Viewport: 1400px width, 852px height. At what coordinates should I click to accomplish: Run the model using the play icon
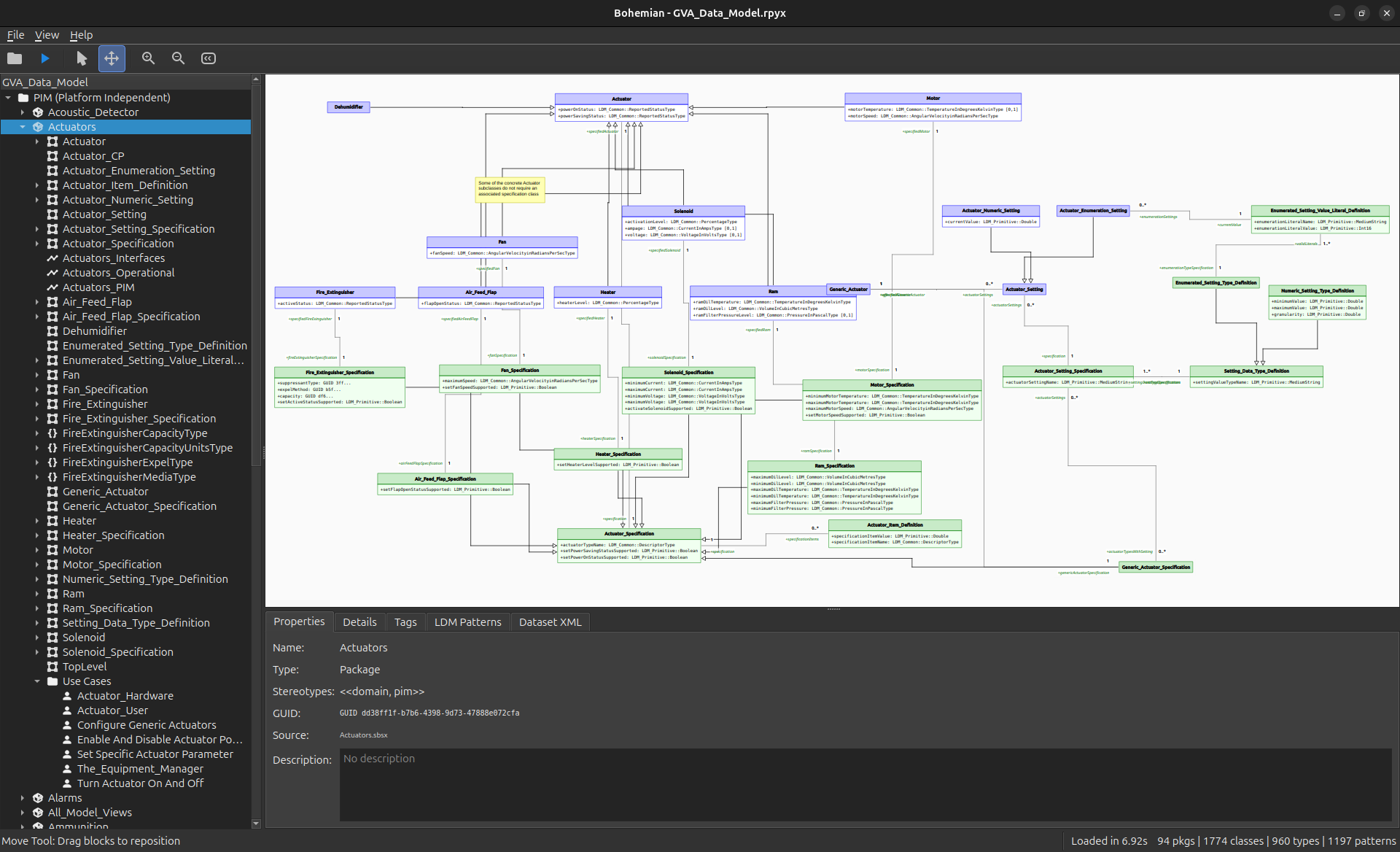click(45, 58)
